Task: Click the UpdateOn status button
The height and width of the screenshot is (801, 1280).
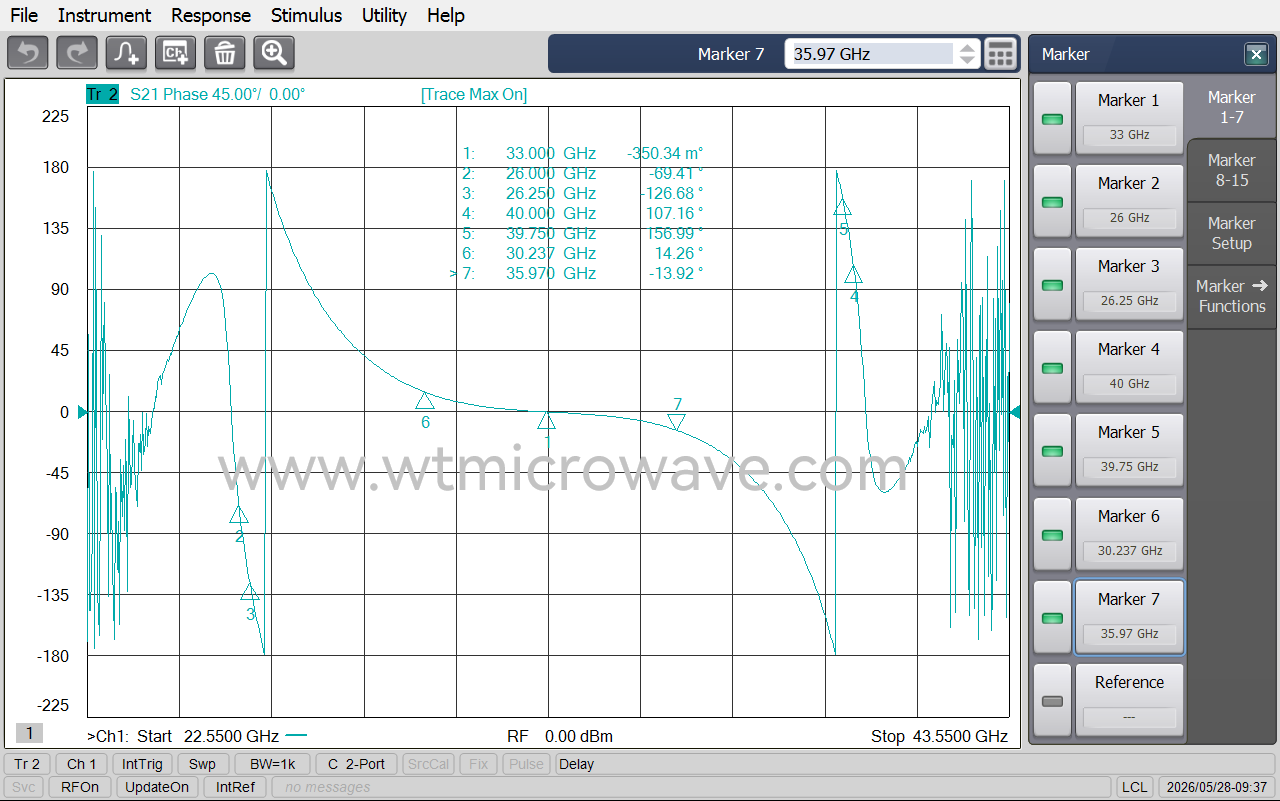Action: tap(157, 787)
